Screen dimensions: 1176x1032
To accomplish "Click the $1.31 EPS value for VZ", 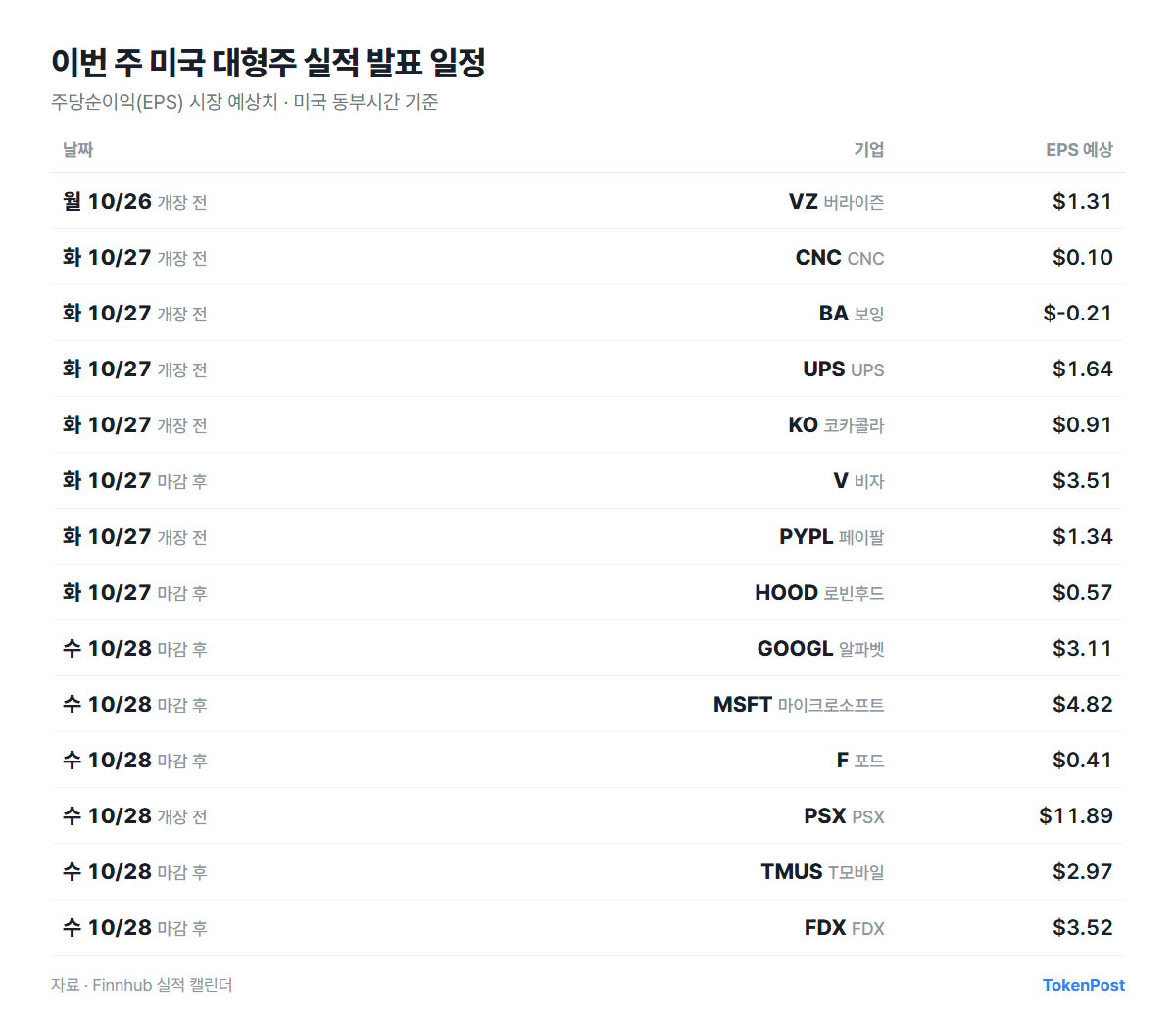I will tap(1083, 201).
